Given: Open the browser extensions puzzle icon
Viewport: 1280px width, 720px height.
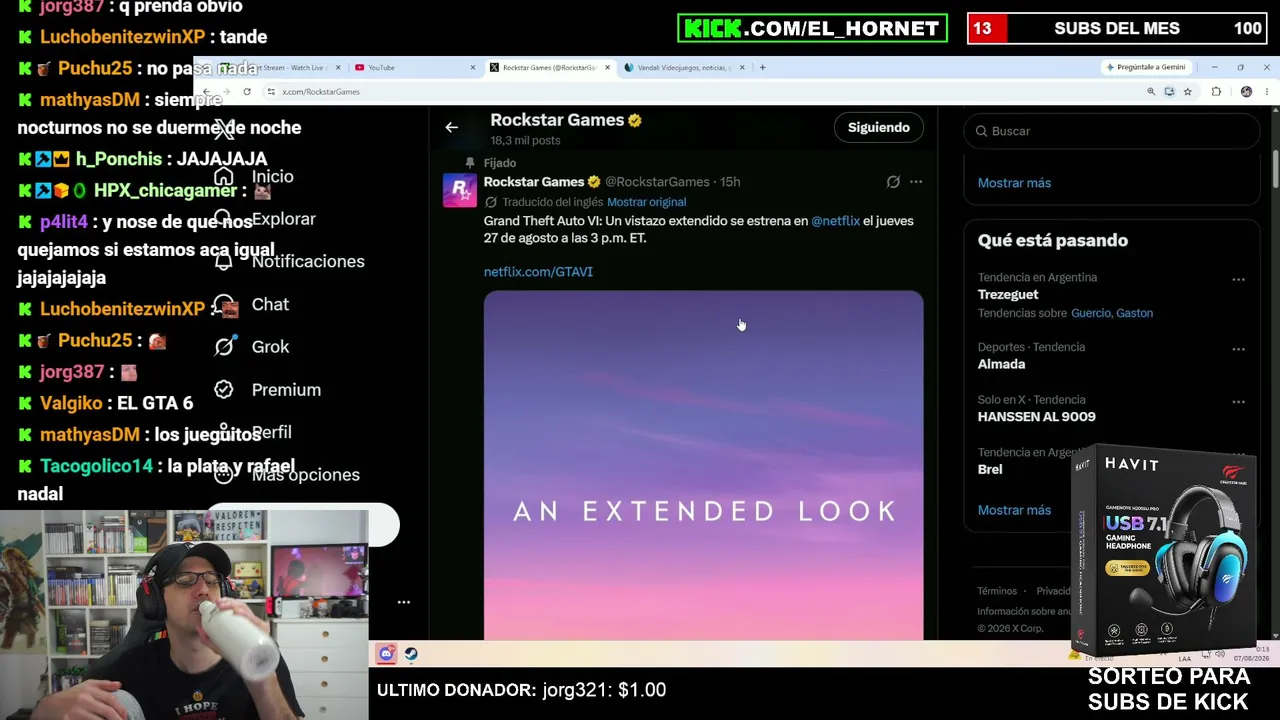Looking at the screenshot, I should 1216,92.
